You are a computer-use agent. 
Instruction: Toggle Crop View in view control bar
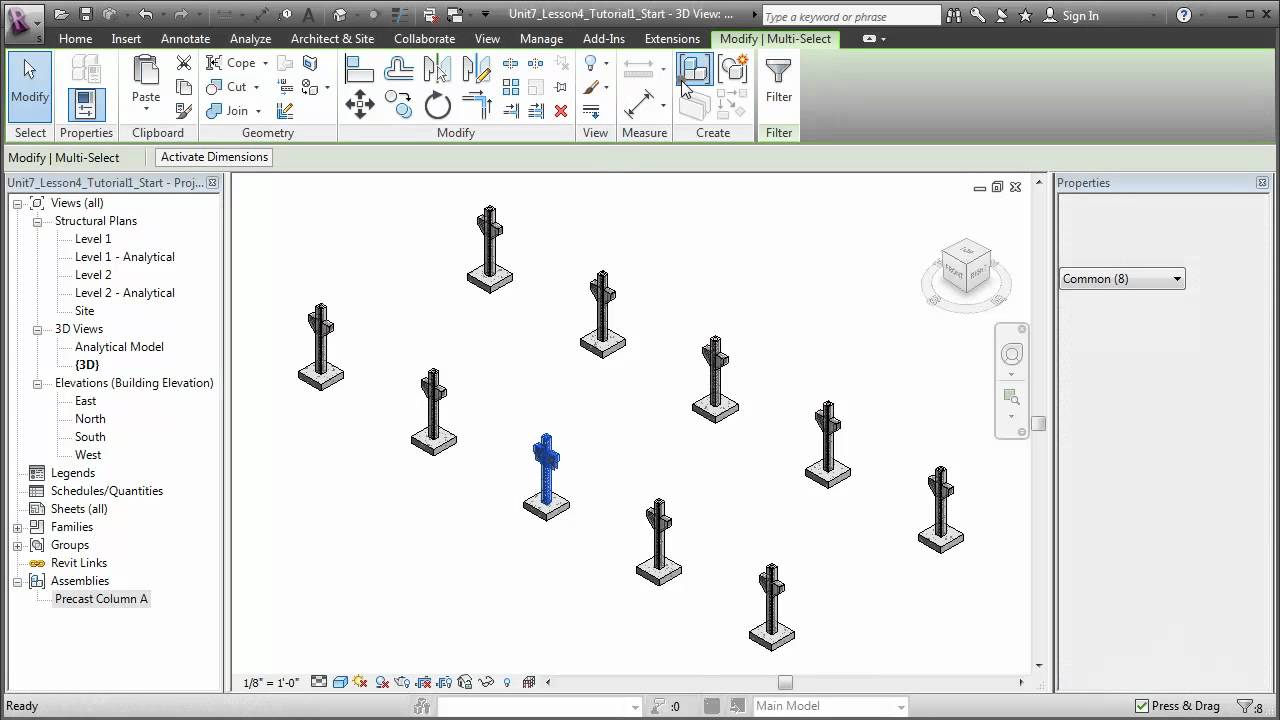423,682
